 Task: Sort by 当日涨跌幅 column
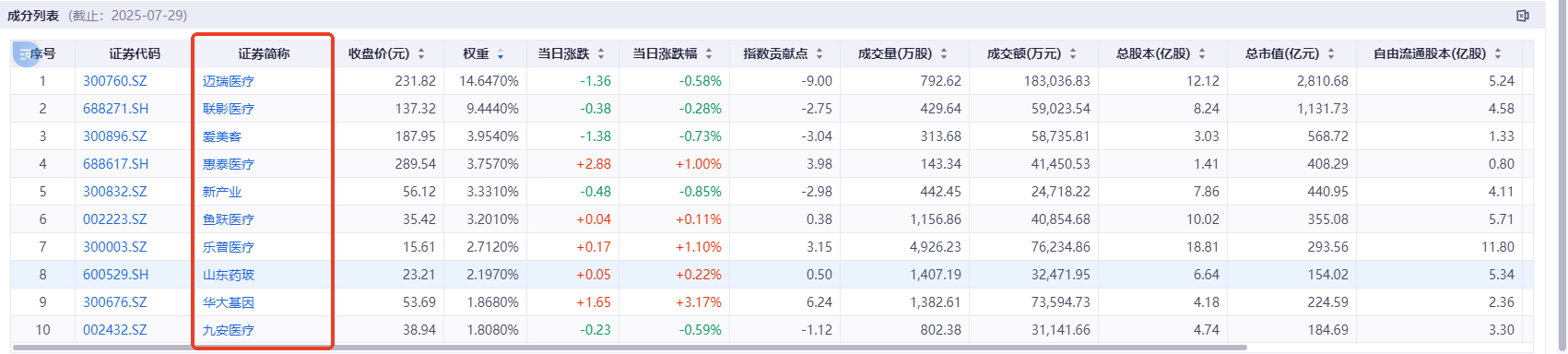coord(710,53)
